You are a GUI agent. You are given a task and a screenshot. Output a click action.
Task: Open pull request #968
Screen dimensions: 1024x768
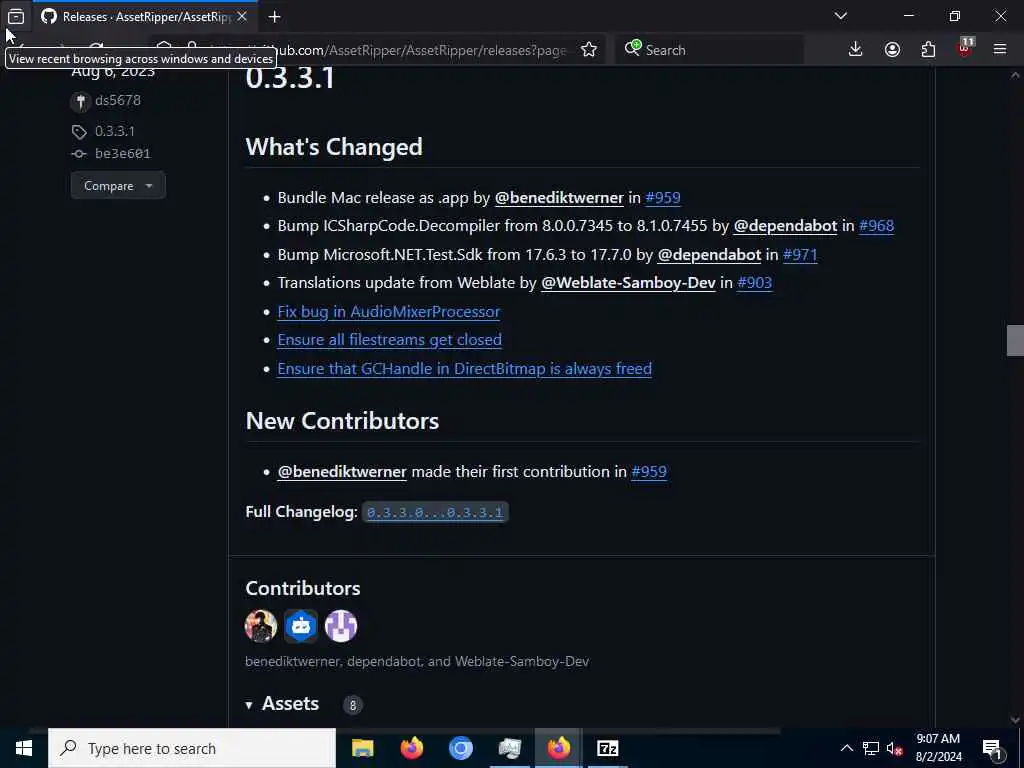tap(876, 226)
